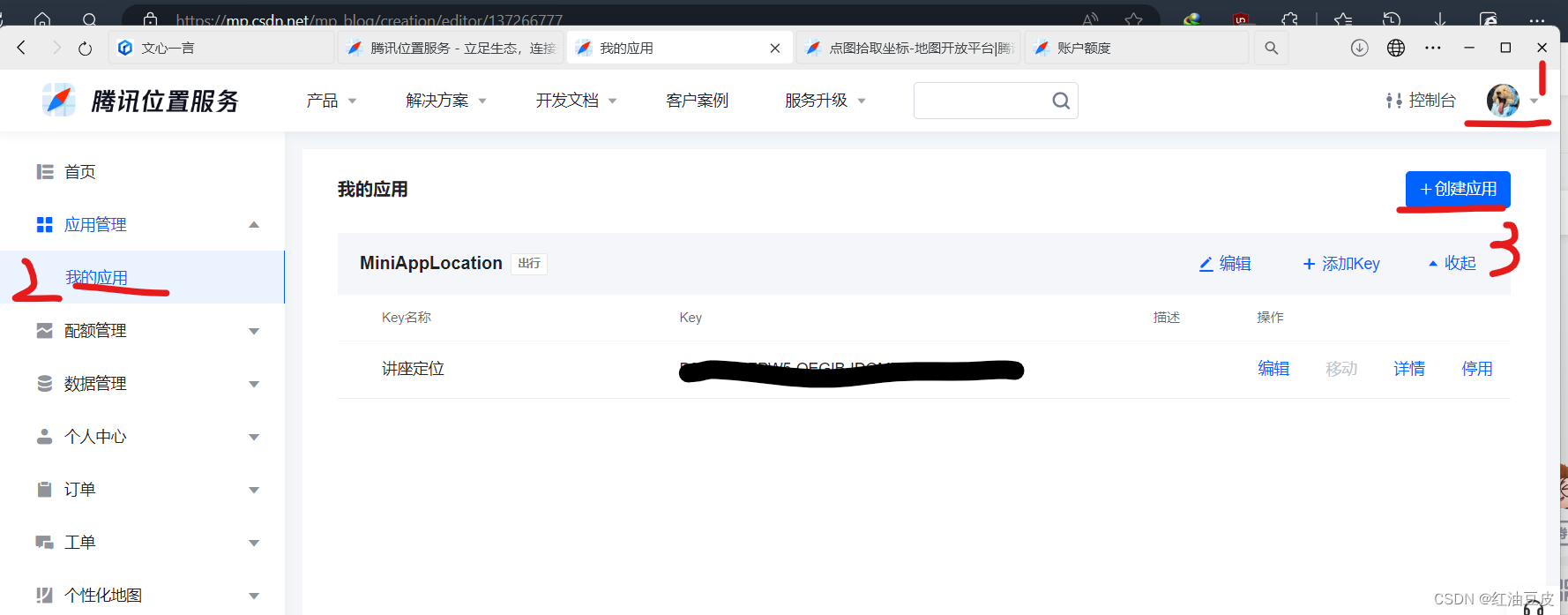
Task: Open the browser three-dot more menu
Action: click(x=1433, y=48)
